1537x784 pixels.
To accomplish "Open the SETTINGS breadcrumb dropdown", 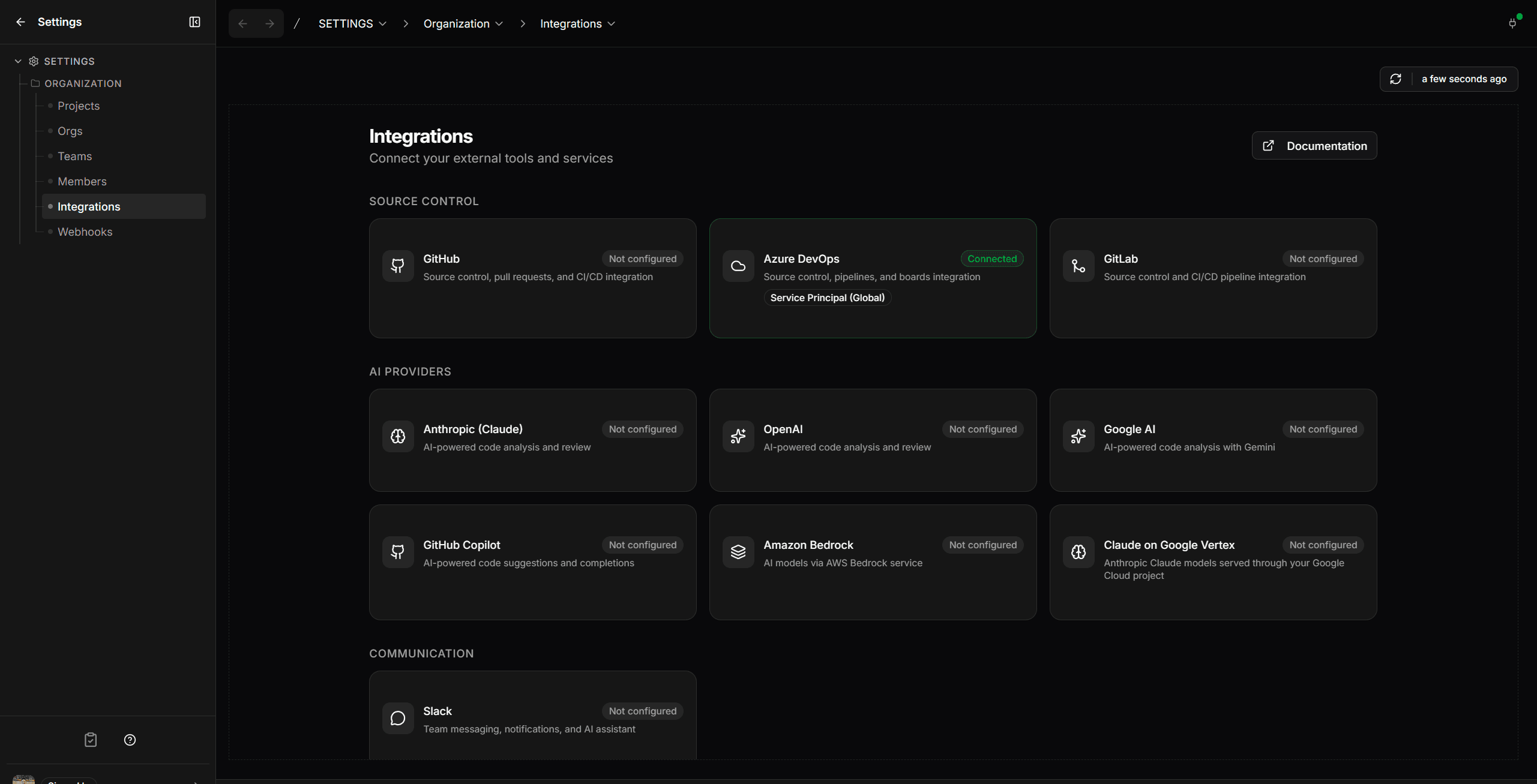I will coord(352,23).
